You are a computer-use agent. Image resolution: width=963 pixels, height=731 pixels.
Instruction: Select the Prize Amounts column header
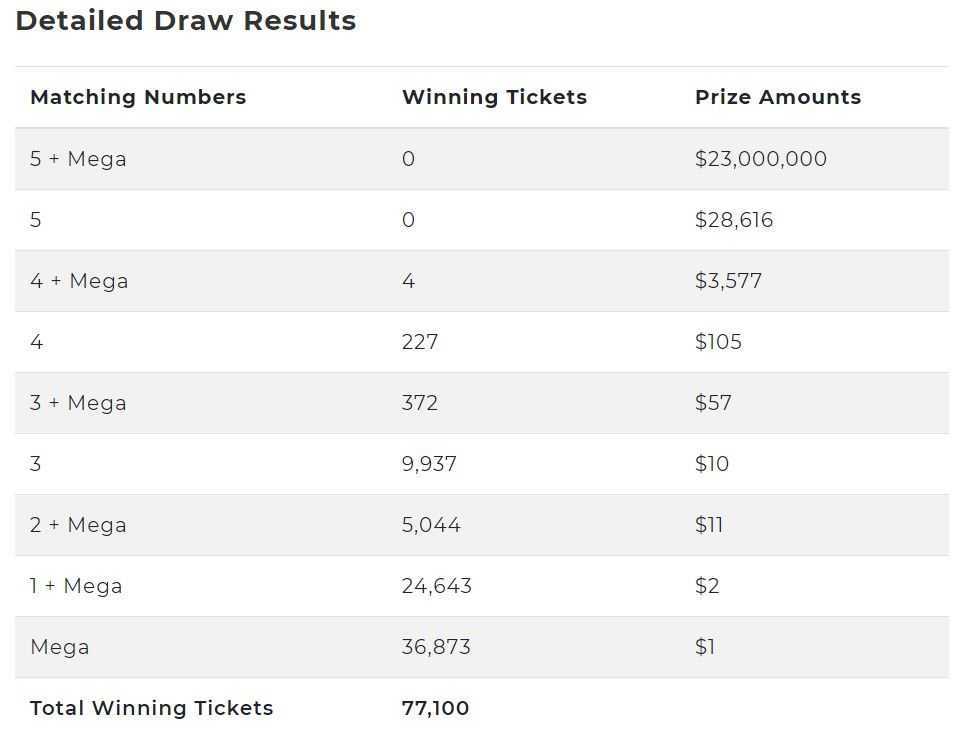point(778,97)
